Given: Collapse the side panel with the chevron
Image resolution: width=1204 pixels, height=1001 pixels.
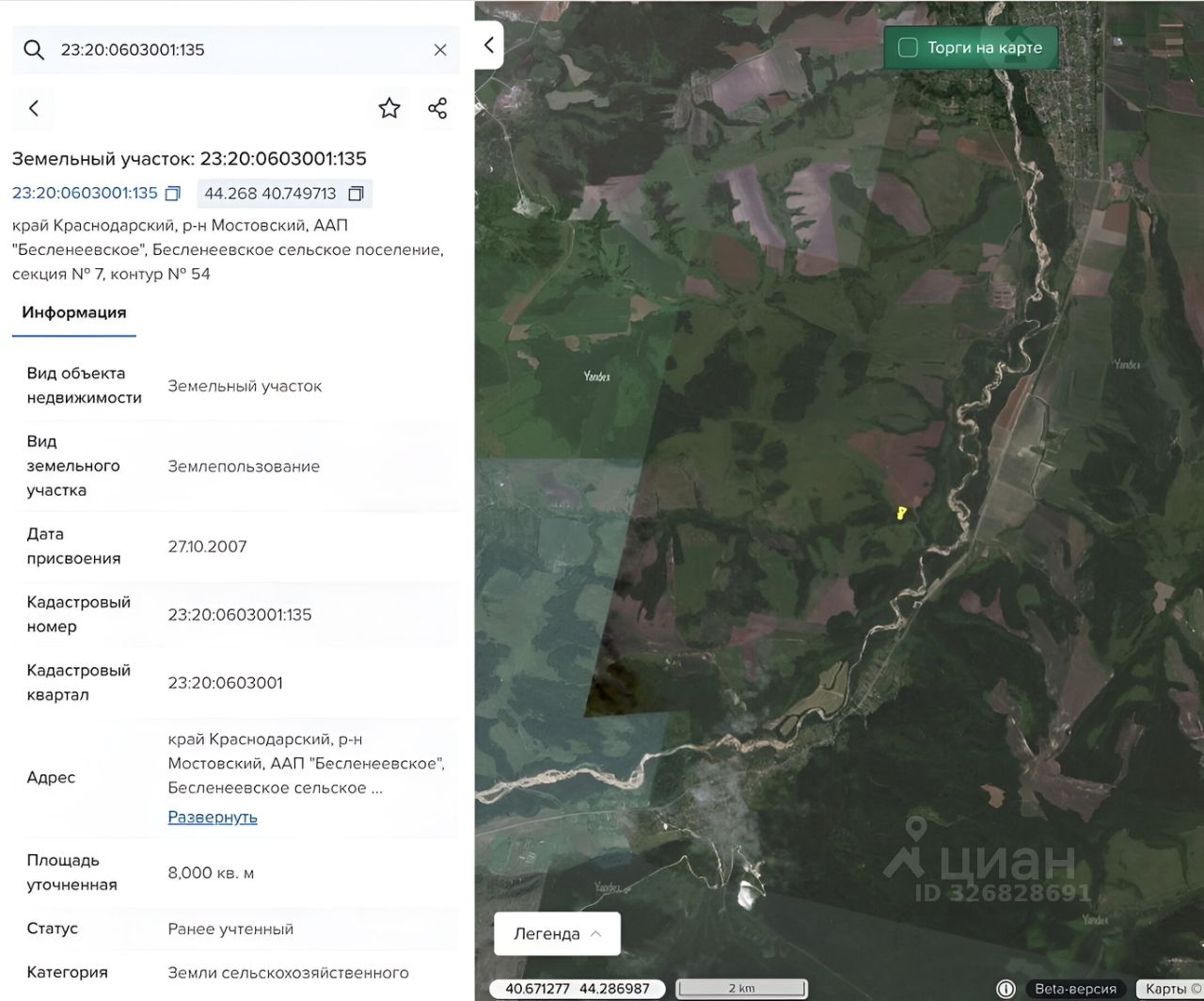Looking at the screenshot, I should pos(489,45).
